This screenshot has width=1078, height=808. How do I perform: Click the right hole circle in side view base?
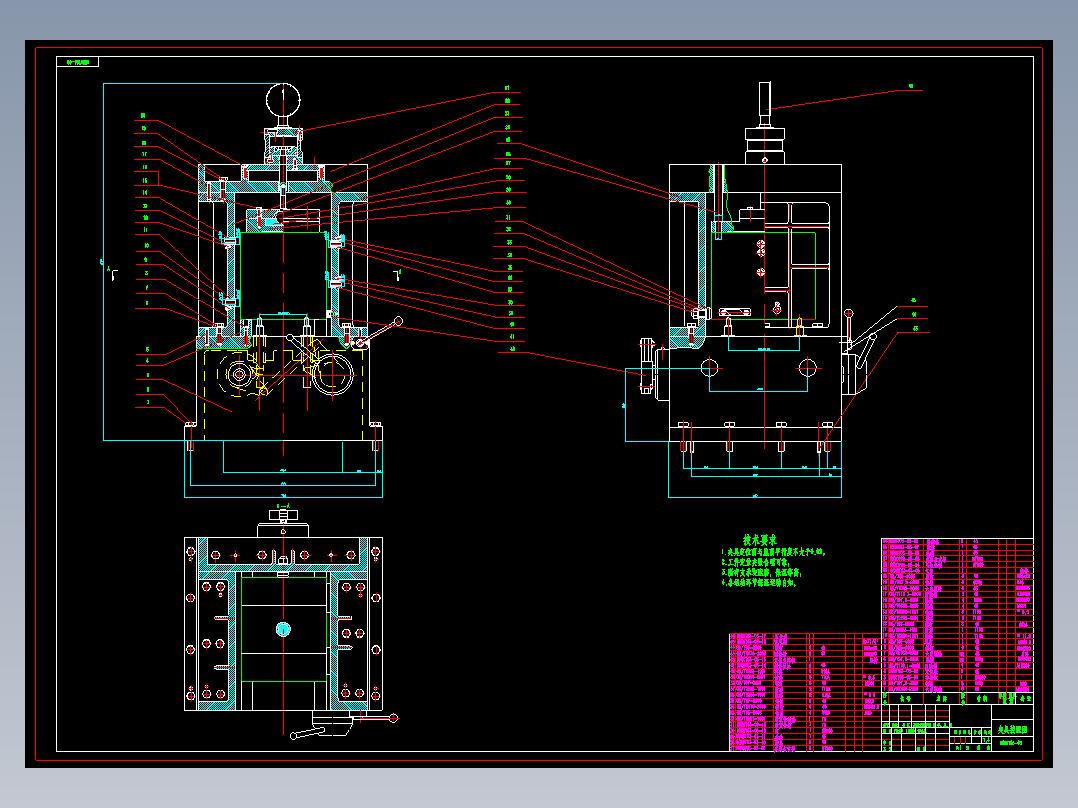tap(807, 368)
